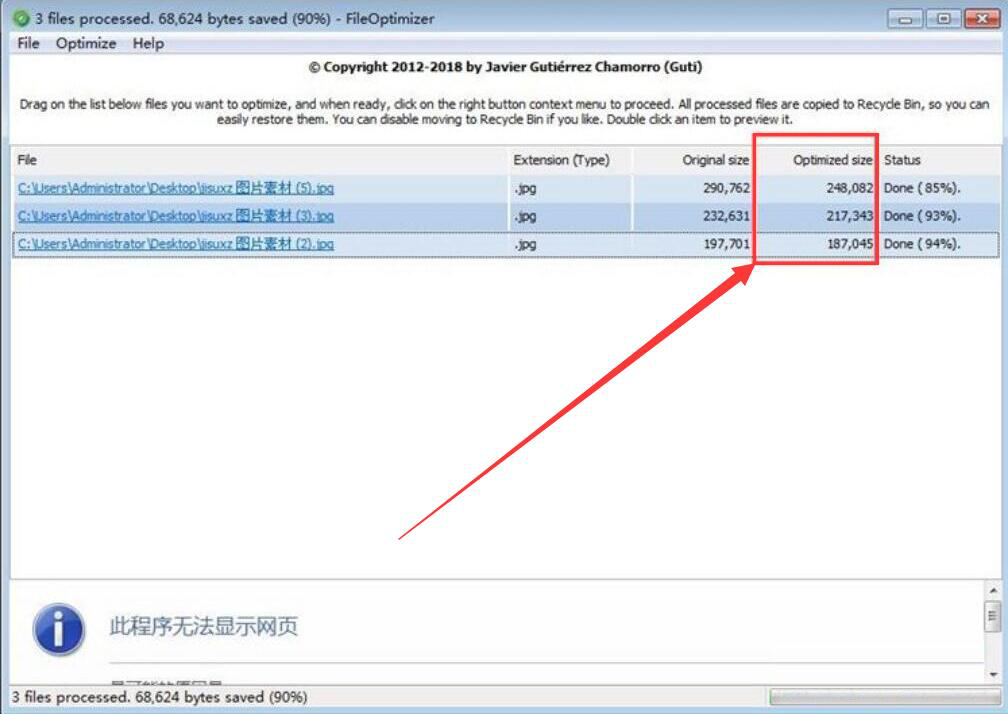The image size is (1008, 714).
Task: Select optimized size cell 187,045
Action: [x=850, y=244]
